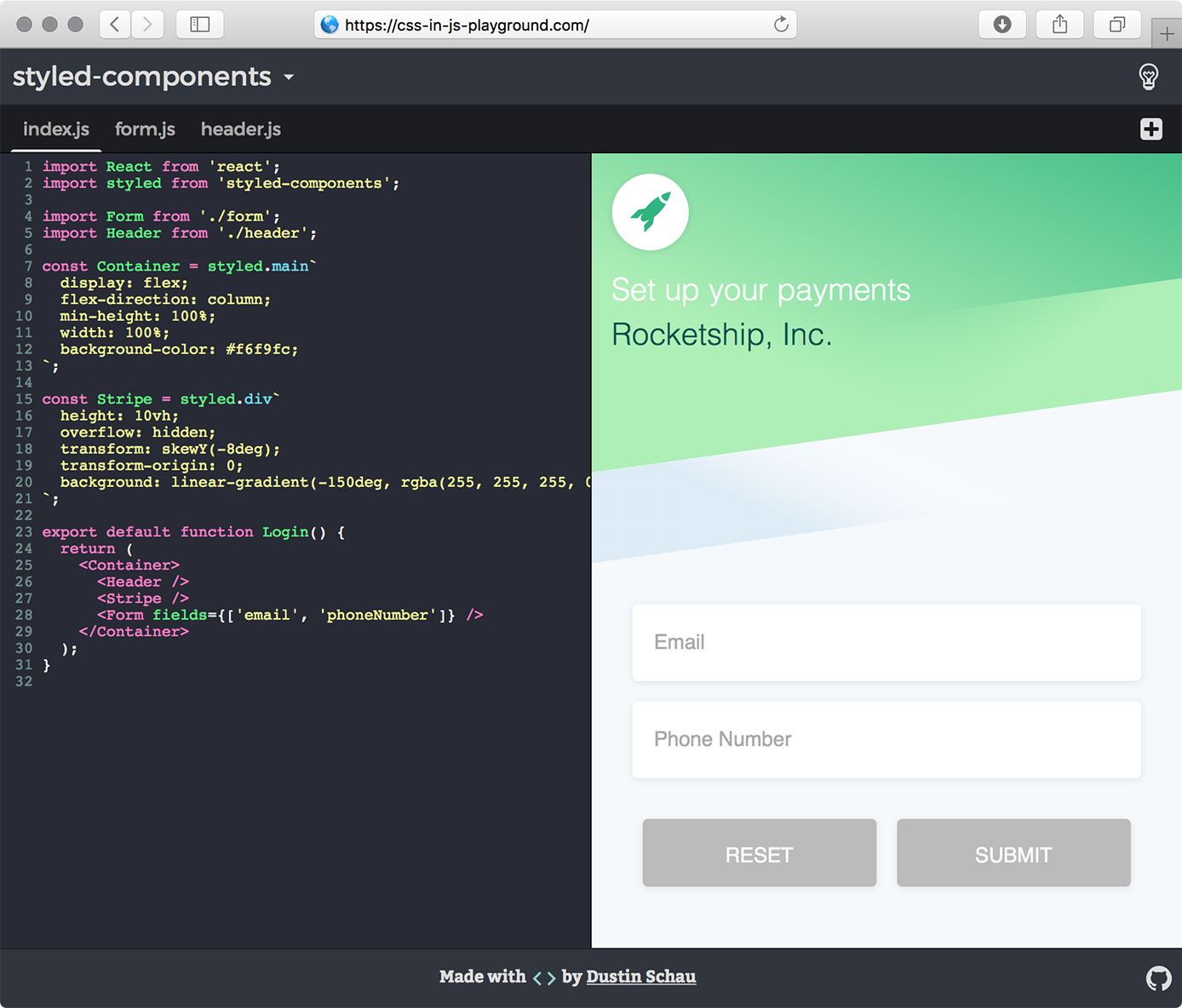Screen dimensions: 1182x1008
Task: Click 'export default function Login()' line
Action: pyautogui.click(x=193, y=532)
